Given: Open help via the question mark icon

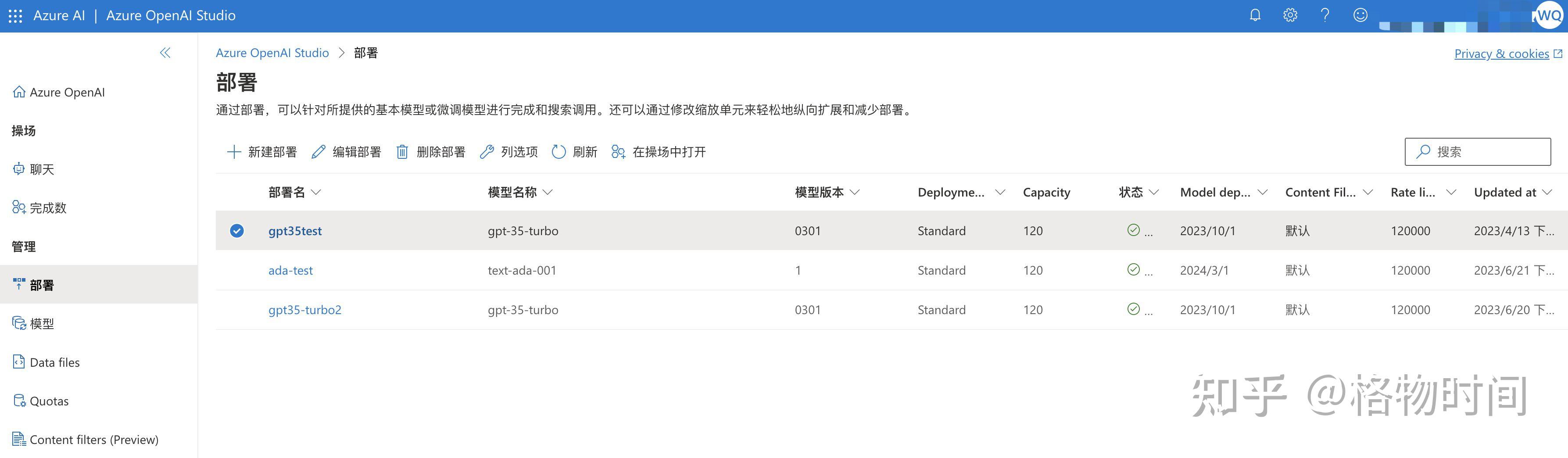Looking at the screenshot, I should click(x=1324, y=14).
